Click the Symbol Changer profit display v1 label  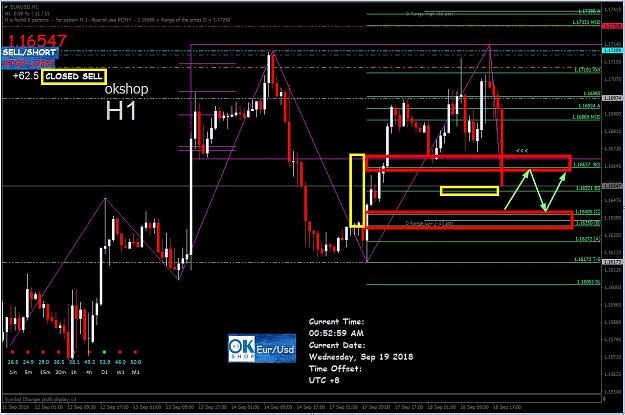(41, 399)
